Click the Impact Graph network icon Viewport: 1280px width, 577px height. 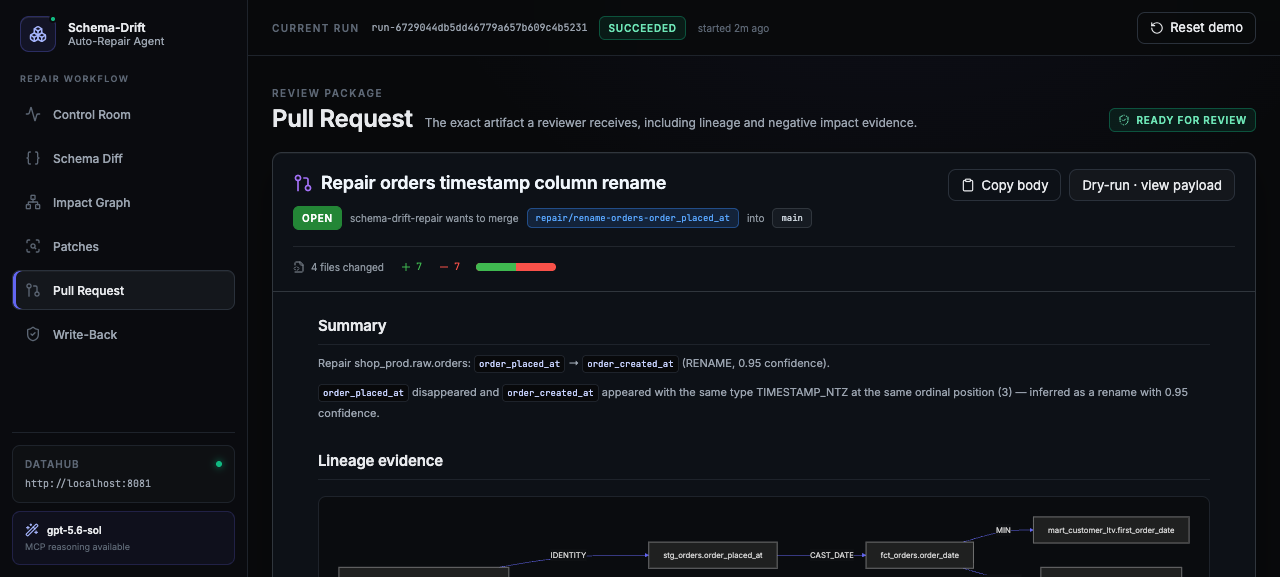[x=33, y=203]
